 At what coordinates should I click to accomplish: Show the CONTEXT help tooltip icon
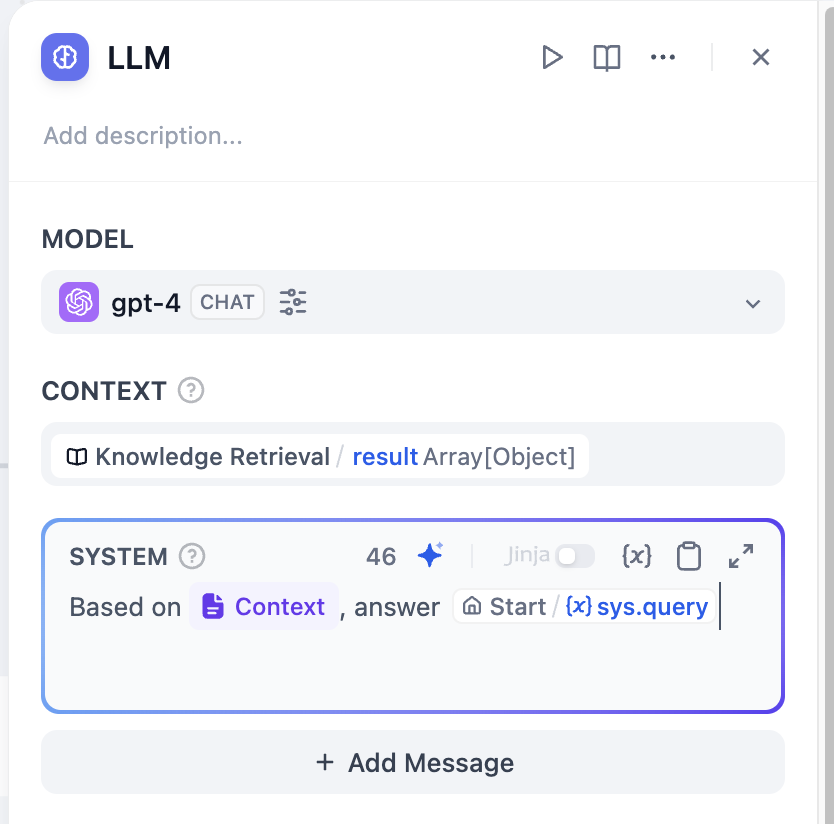pyautogui.click(x=190, y=391)
